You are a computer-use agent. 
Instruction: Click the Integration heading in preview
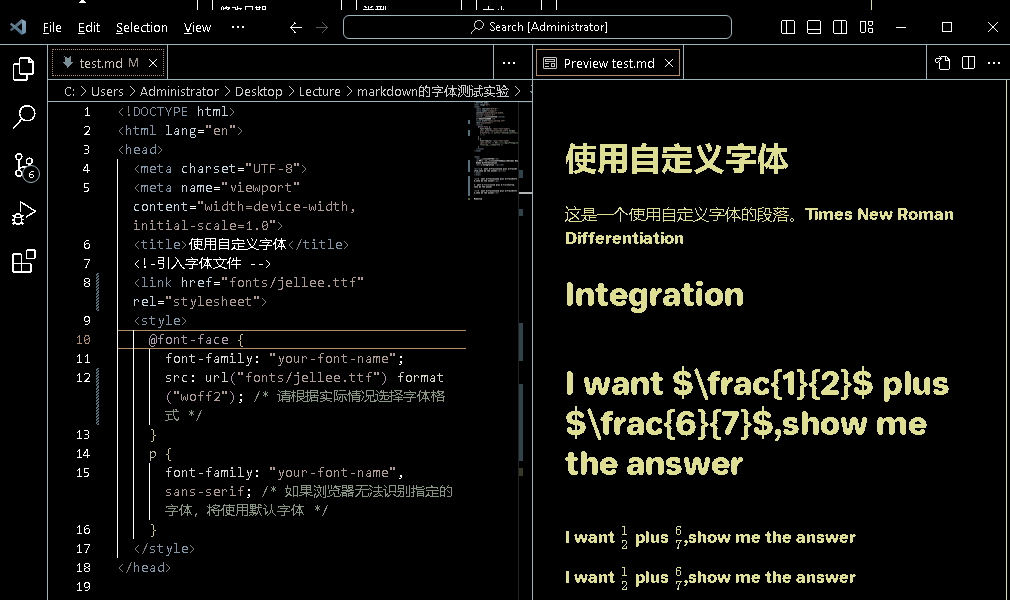click(654, 295)
